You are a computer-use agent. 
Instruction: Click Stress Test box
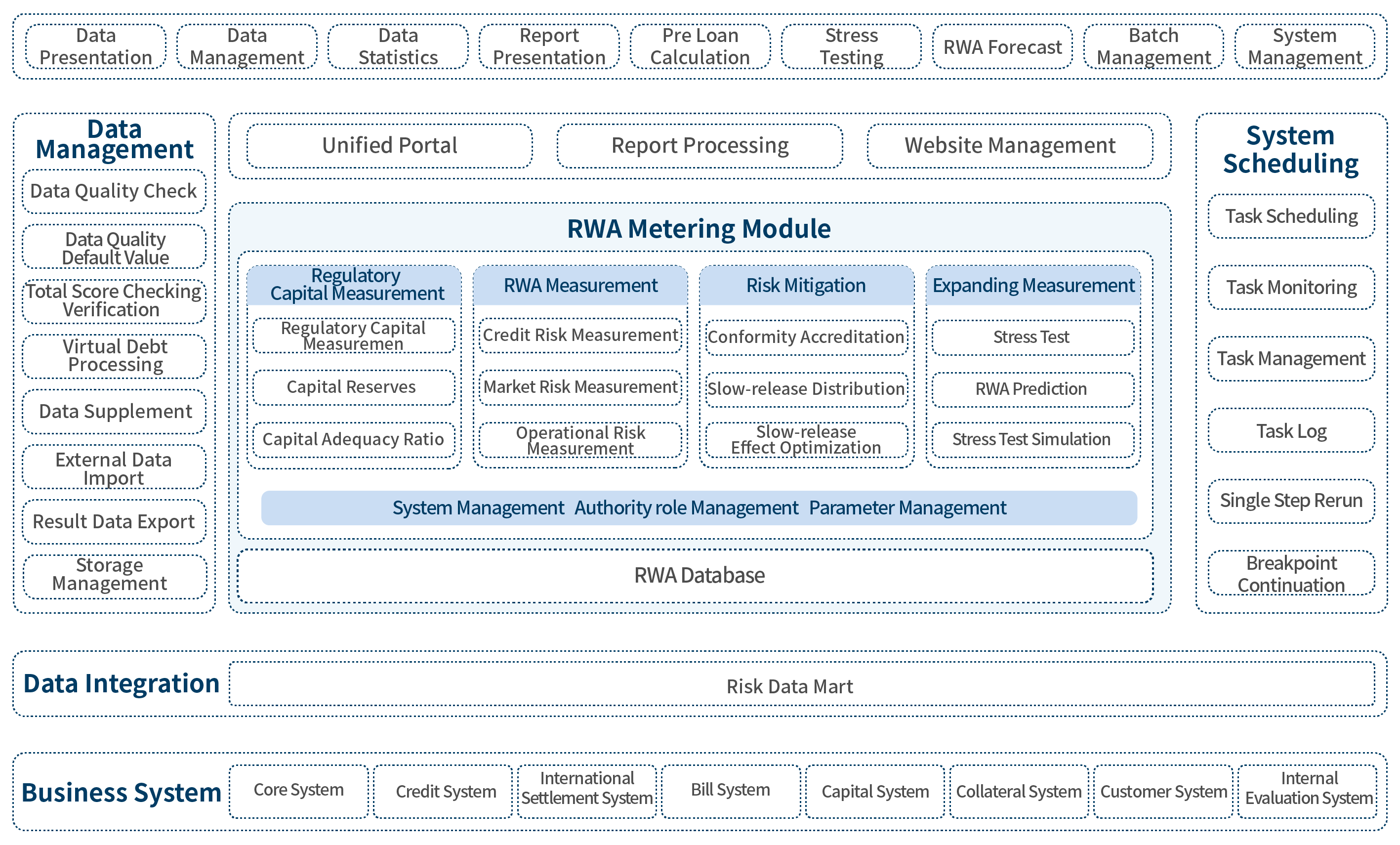[x=1033, y=338]
